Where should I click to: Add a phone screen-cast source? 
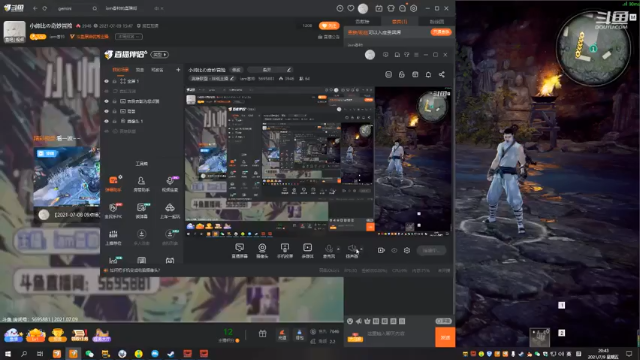click(x=284, y=250)
